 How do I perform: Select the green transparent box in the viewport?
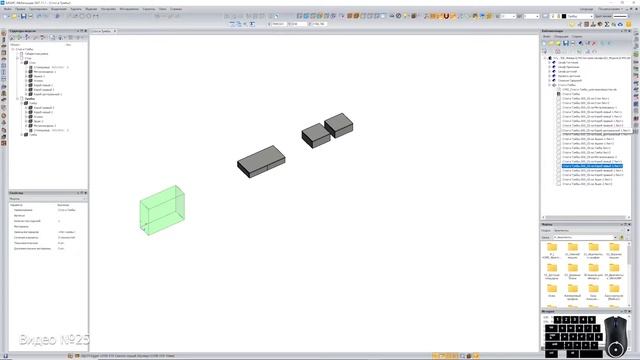coord(162,210)
